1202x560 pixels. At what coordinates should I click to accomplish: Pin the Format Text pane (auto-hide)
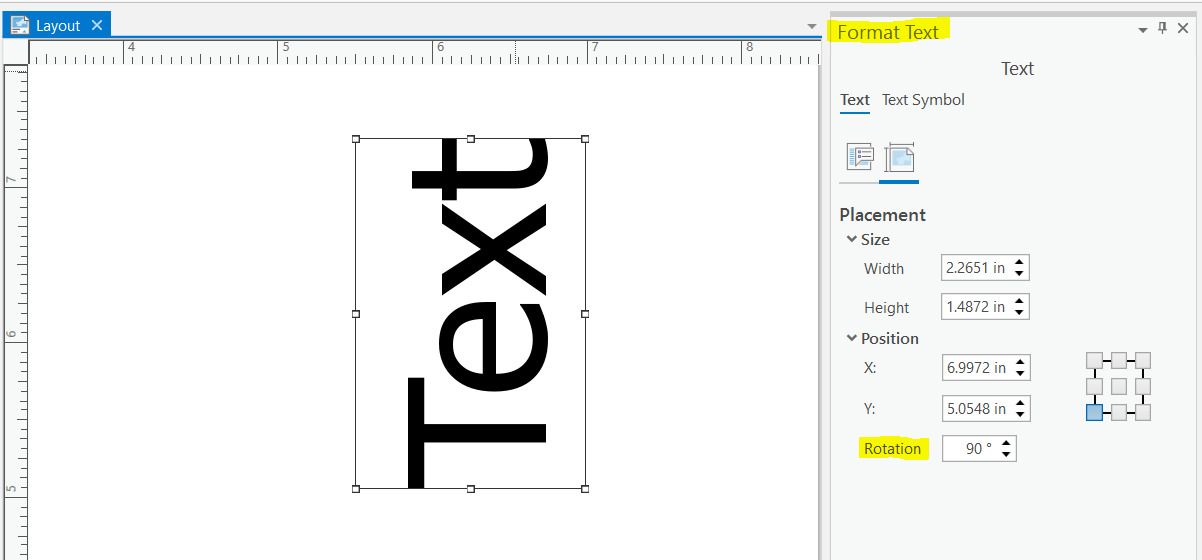pyautogui.click(x=1162, y=29)
